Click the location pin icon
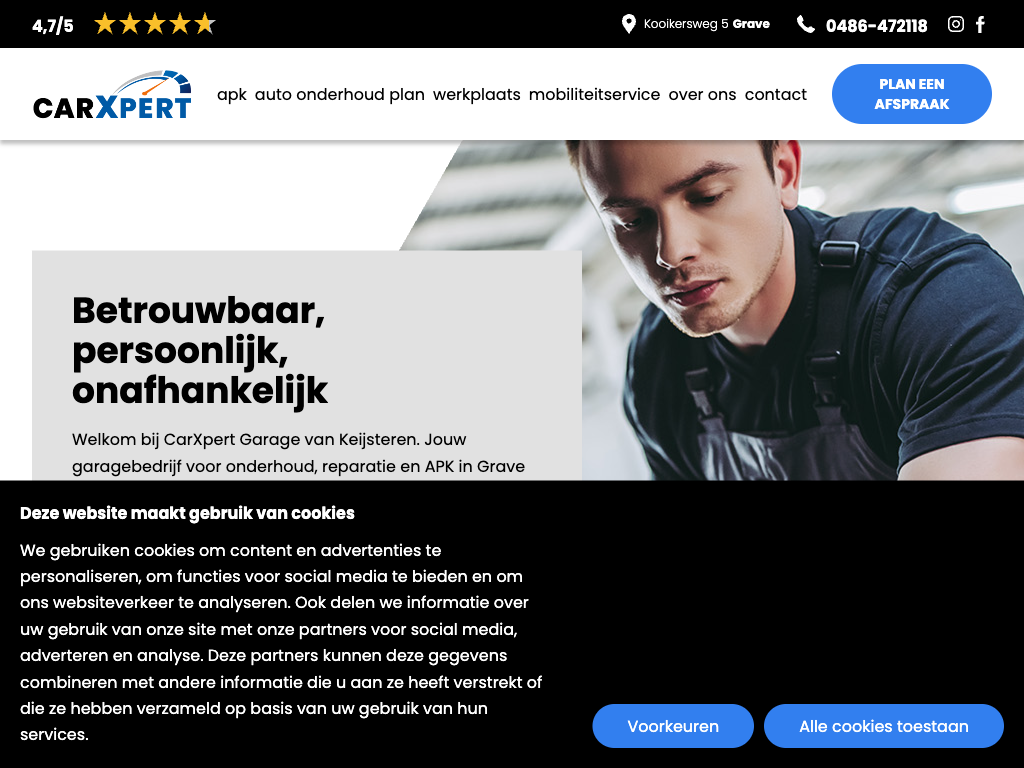 point(628,24)
